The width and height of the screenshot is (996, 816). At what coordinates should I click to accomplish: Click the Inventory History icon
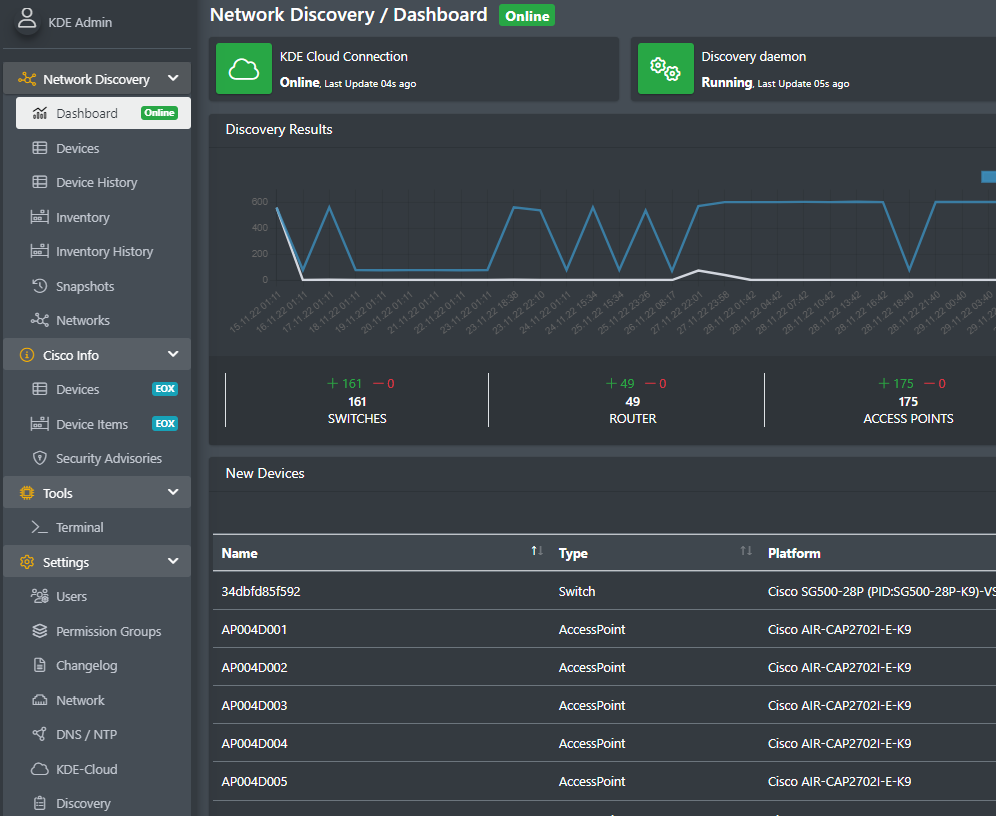coord(39,251)
